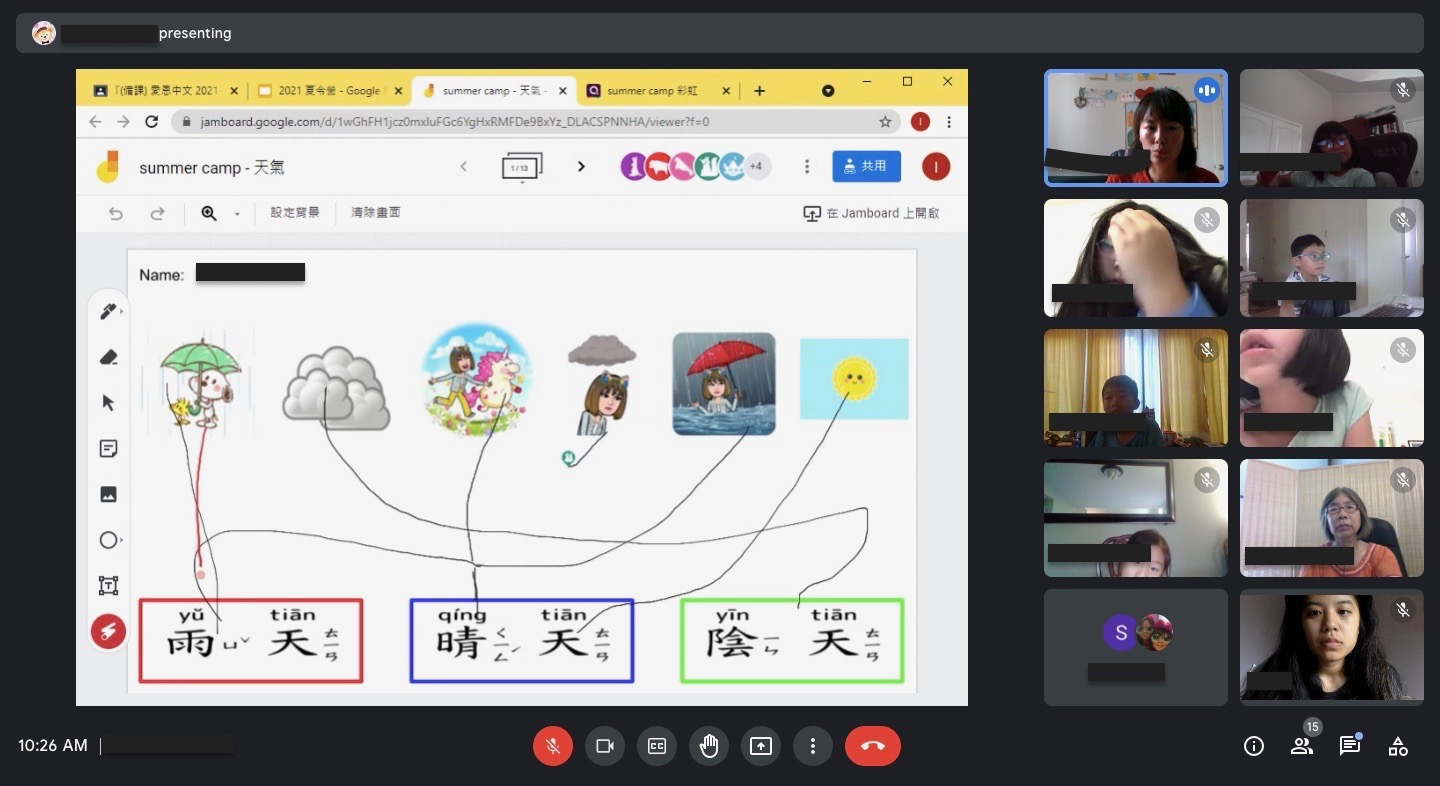Click the Insert image tool
Screen dimensions: 1440x786
click(x=109, y=494)
